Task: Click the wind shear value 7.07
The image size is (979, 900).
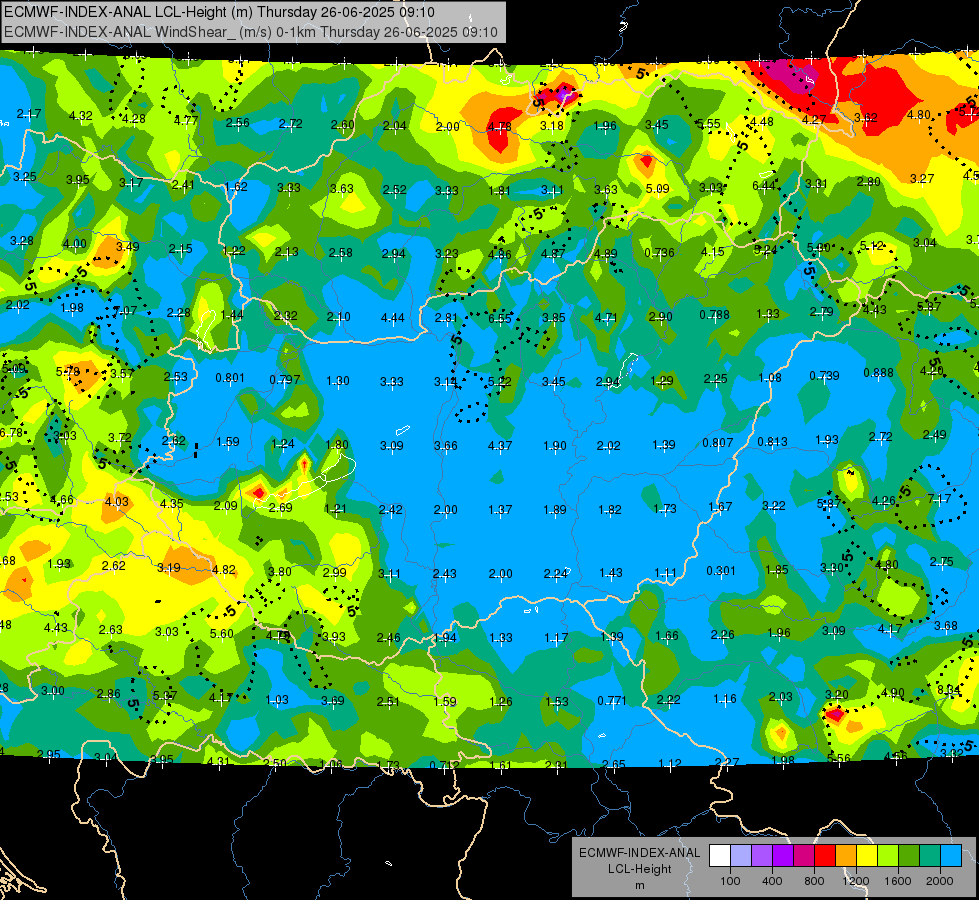Action: click(x=125, y=310)
